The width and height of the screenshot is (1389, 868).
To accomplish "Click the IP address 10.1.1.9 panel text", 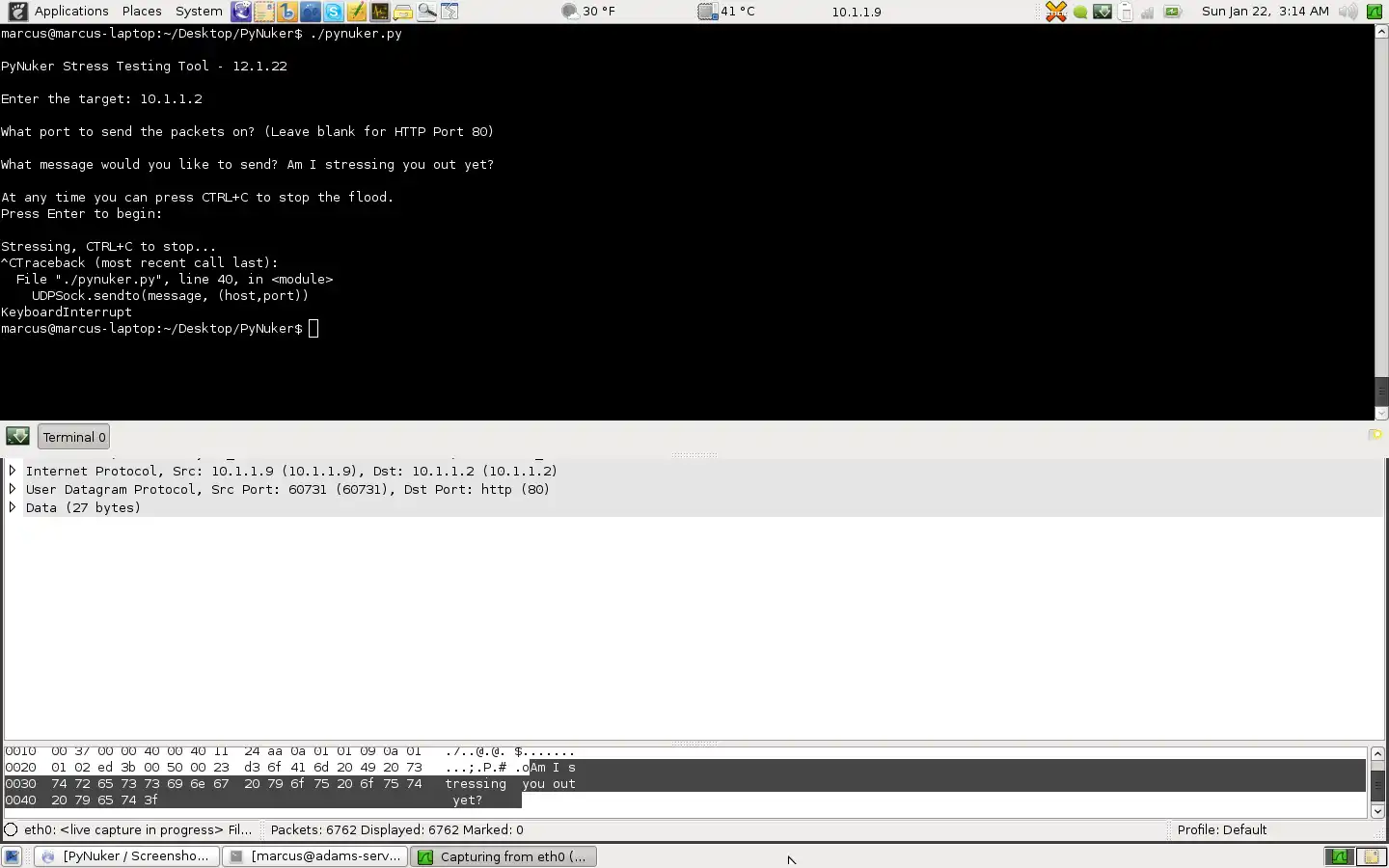I will pos(857,12).
